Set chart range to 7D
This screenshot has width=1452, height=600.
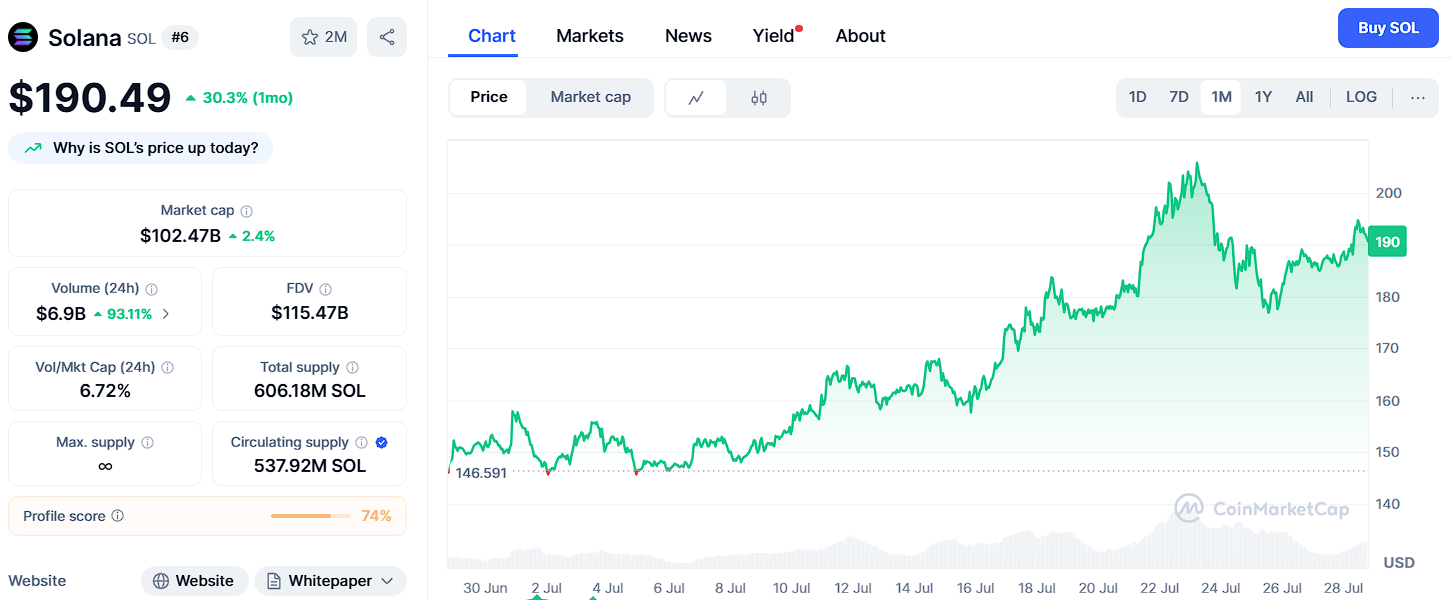[1179, 97]
